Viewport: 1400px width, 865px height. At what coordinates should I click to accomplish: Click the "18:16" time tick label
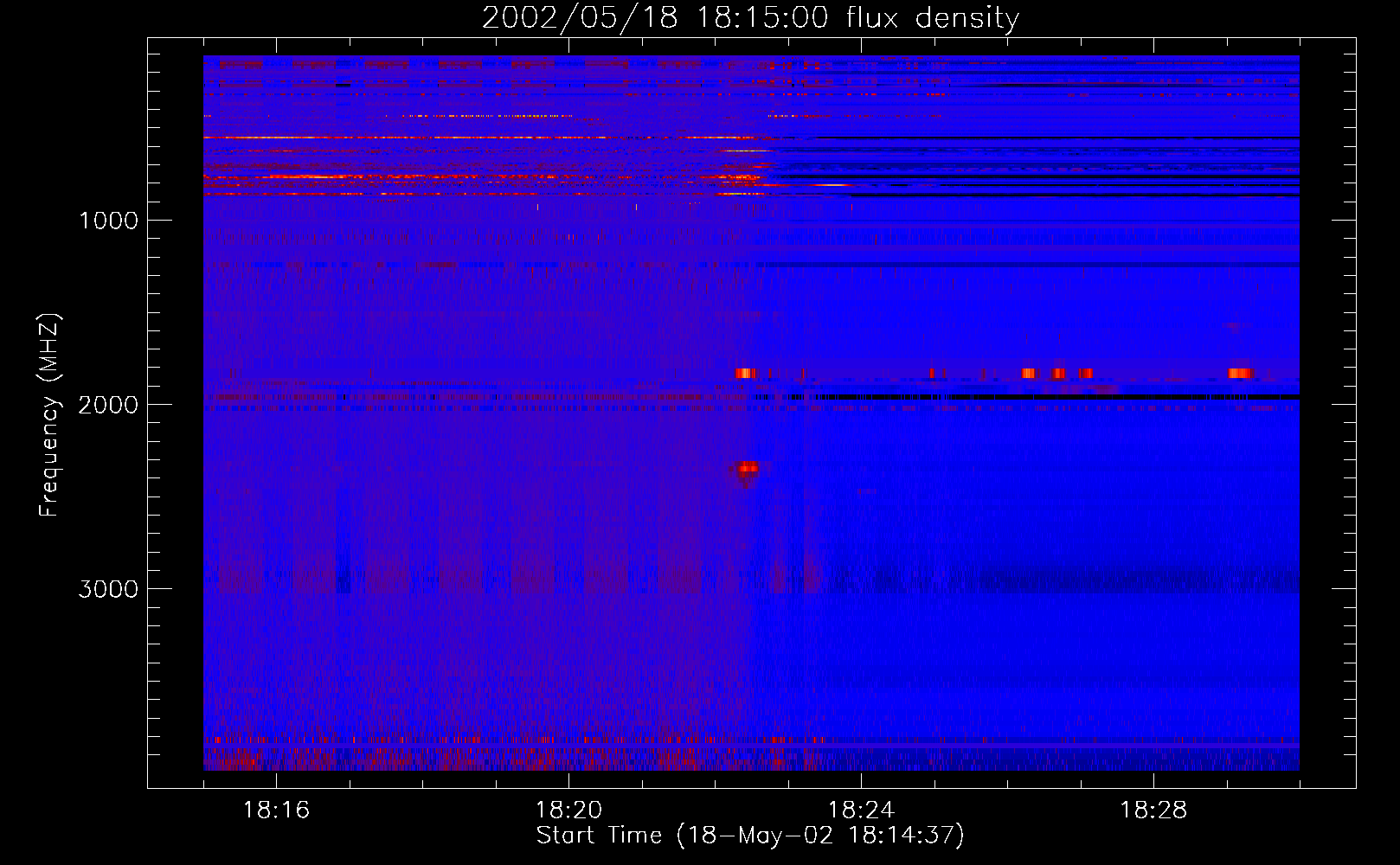(276, 811)
